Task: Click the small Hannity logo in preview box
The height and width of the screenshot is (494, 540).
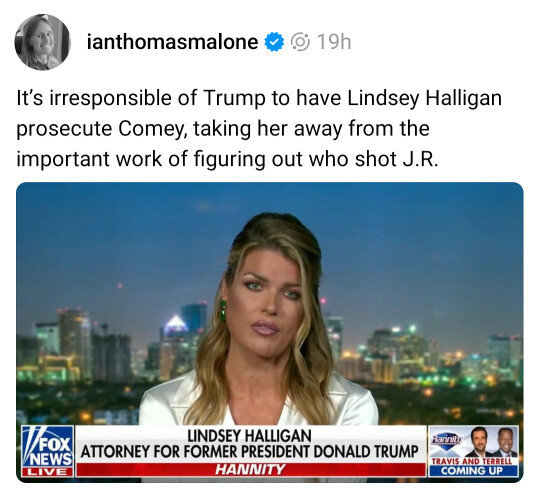Action: pyautogui.click(x=447, y=440)
